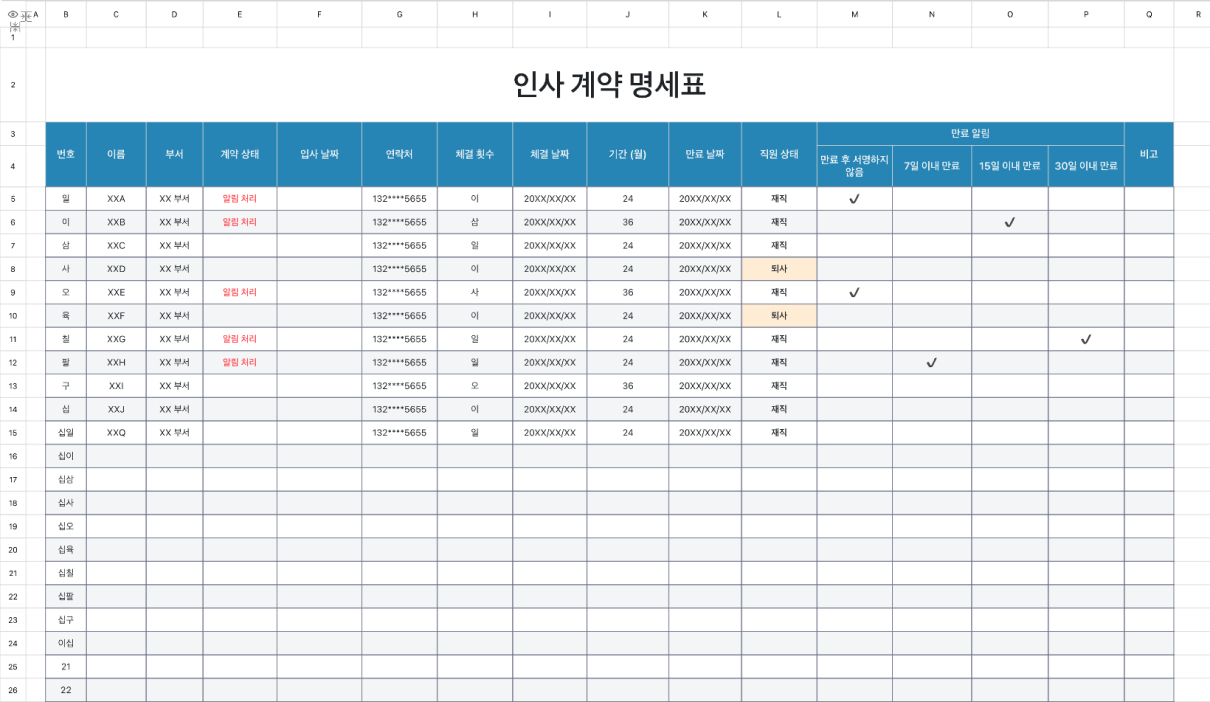
Task: Click the 체결 날짜 header cell
Action: [x=550, y=155]
